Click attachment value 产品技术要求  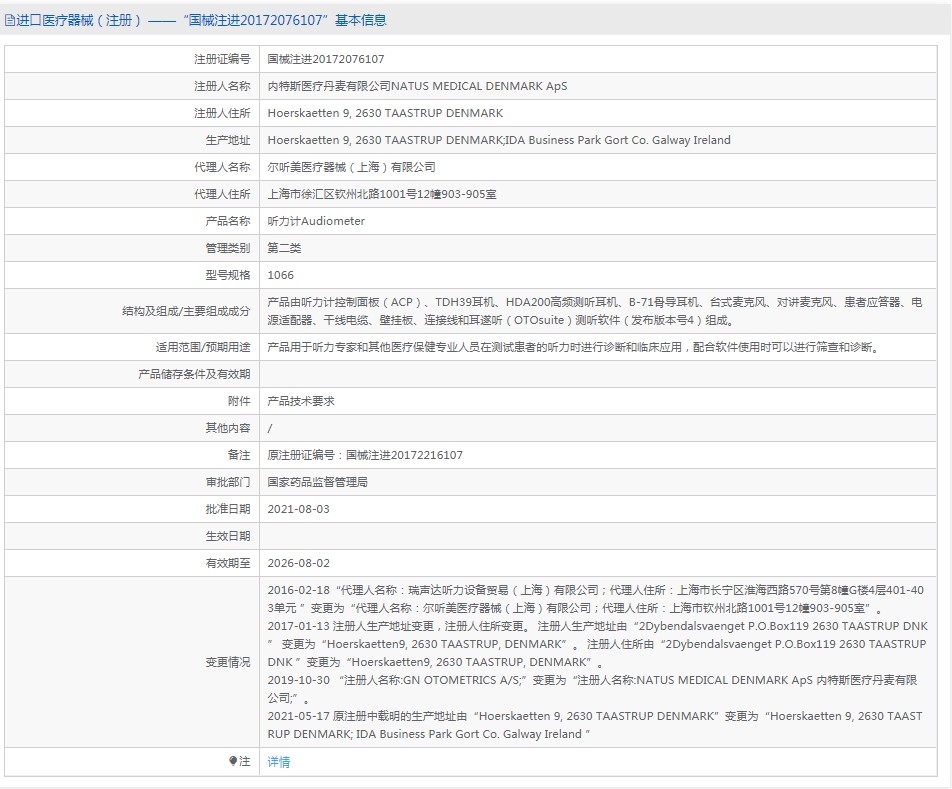301,402
